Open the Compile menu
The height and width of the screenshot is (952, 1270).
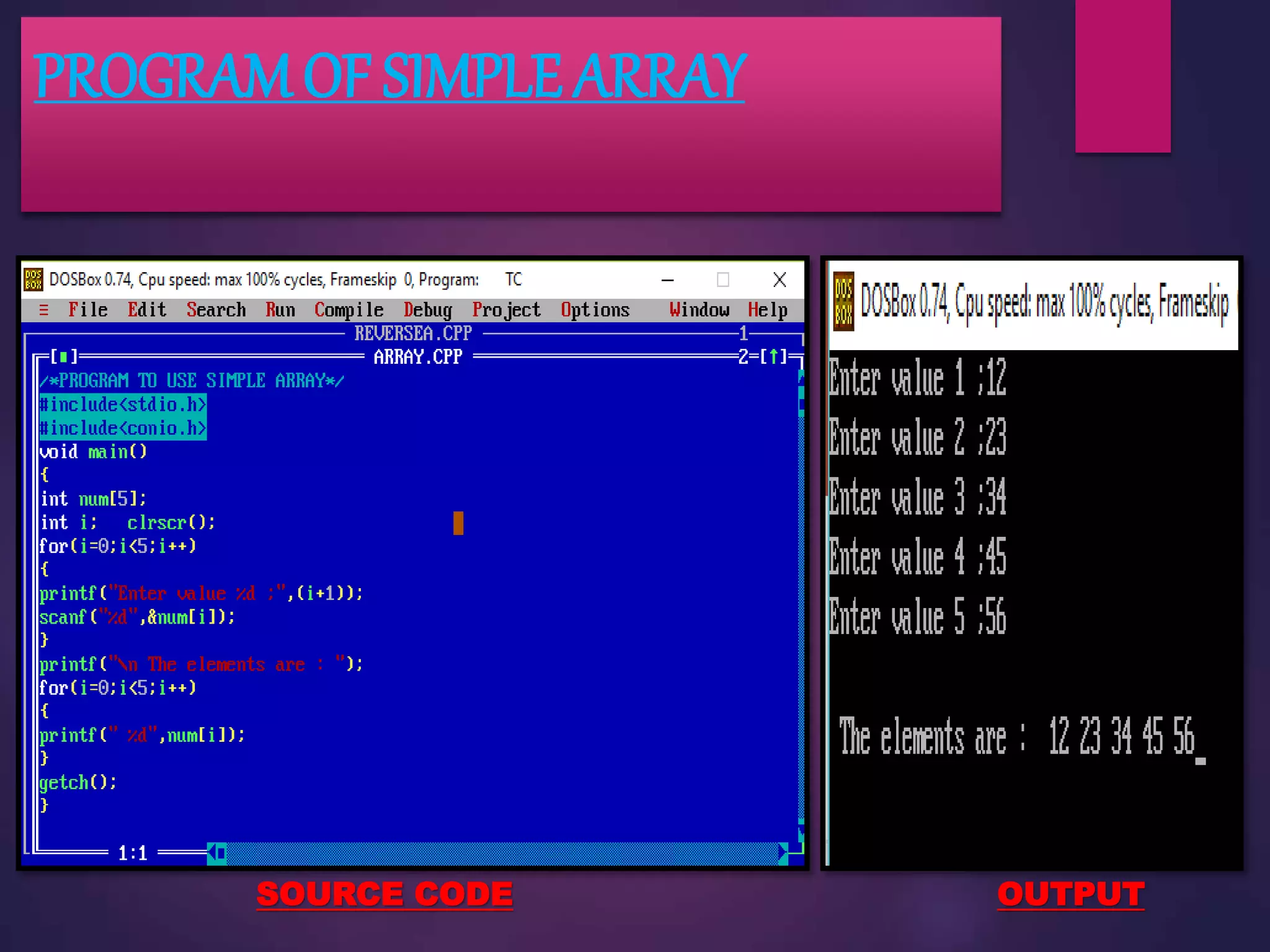pos(349,309)
